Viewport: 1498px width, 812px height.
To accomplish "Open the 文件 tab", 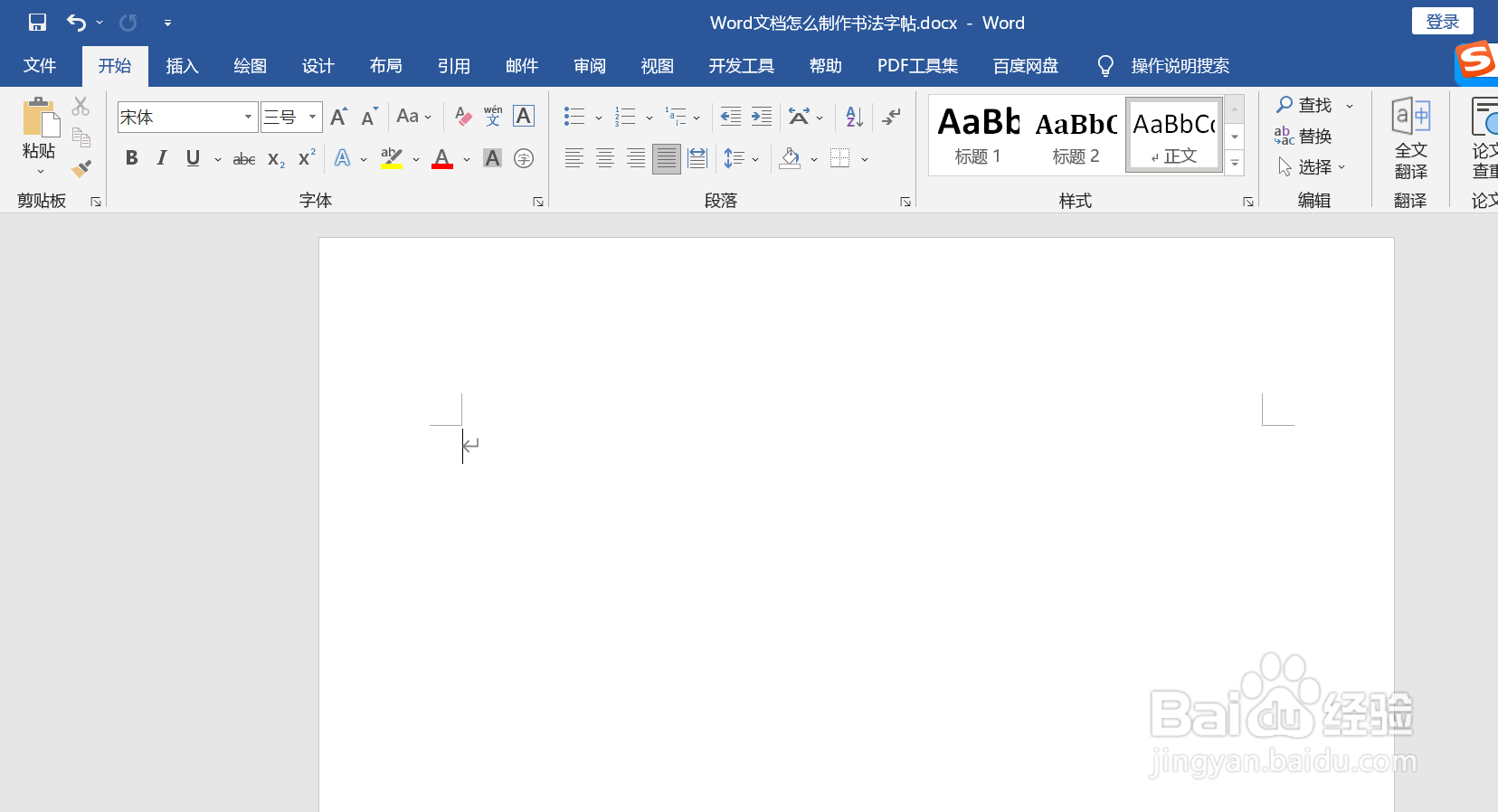I will [40, 66].
